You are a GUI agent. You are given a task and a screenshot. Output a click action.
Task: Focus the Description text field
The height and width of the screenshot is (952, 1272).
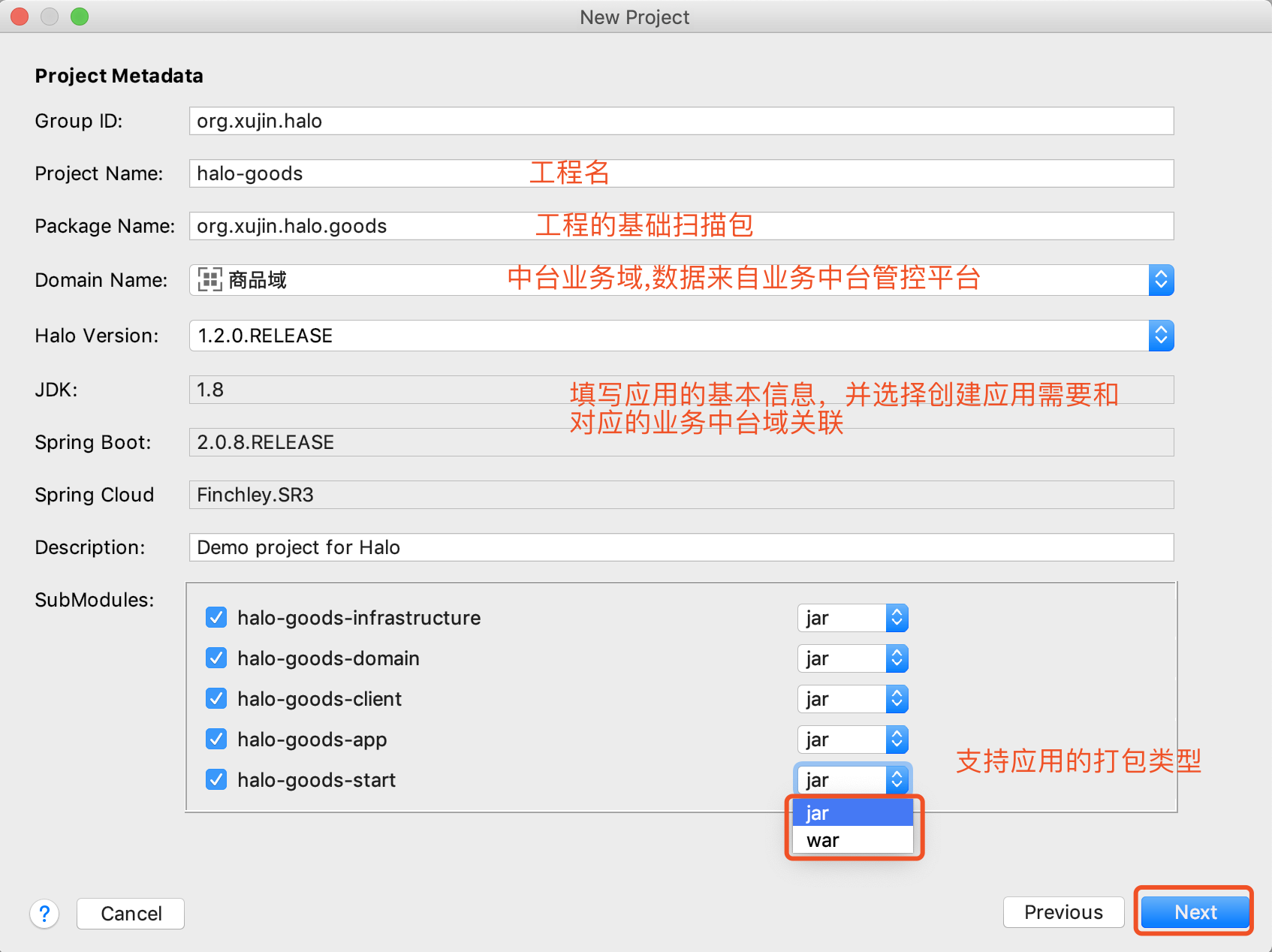coord(680,547)
